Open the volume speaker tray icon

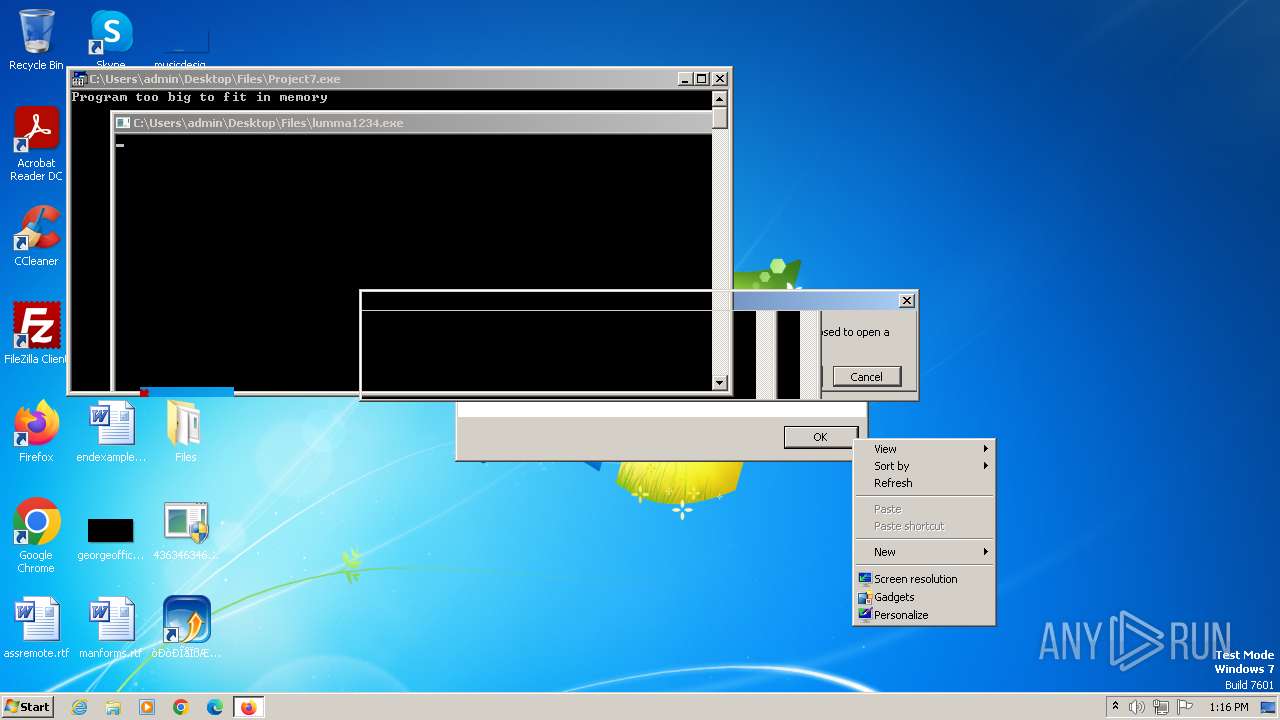1137,707
